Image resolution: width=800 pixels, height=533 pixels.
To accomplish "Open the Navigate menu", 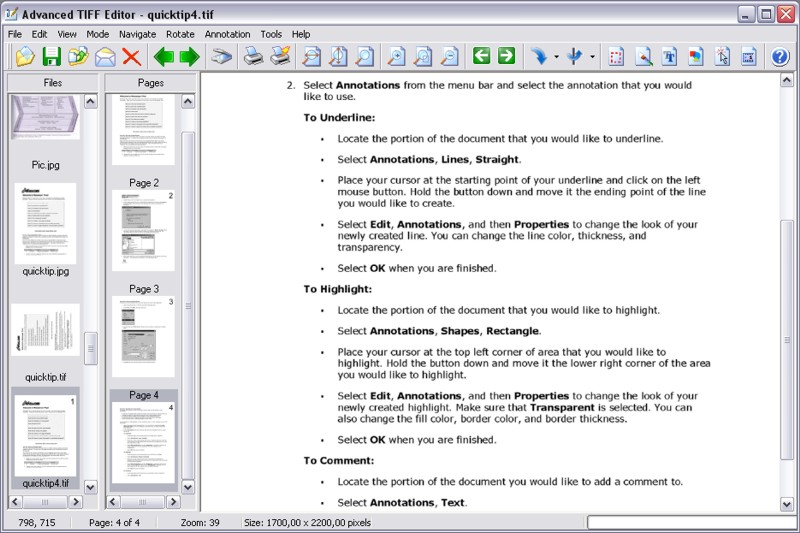I will pos(137,34).
